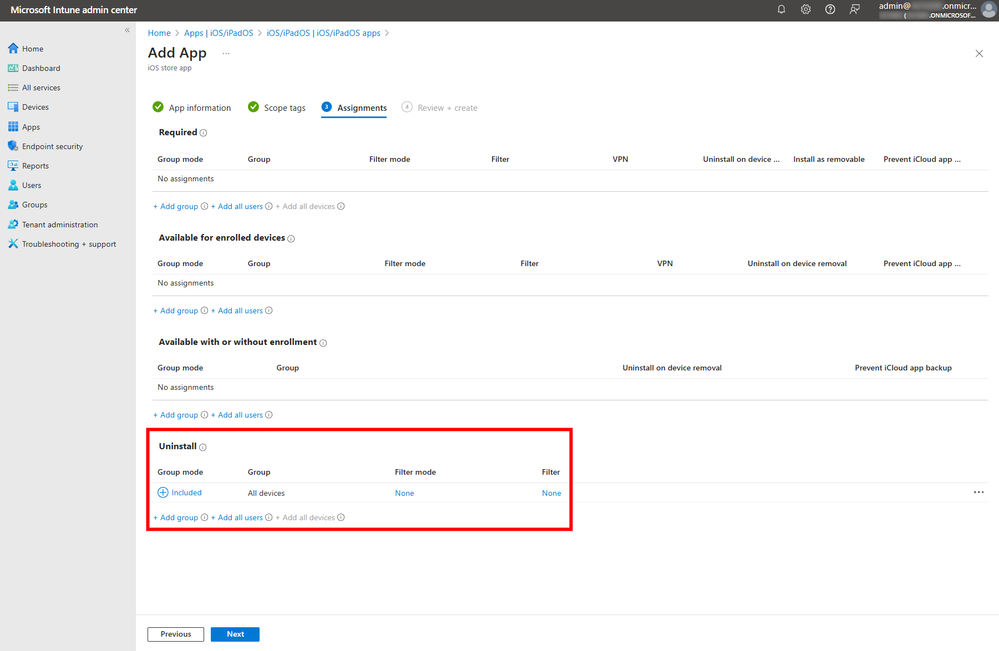Open Filter None link in Uninstall row
The width and height of the screenshot is (999, 651).
pos(552,493)
